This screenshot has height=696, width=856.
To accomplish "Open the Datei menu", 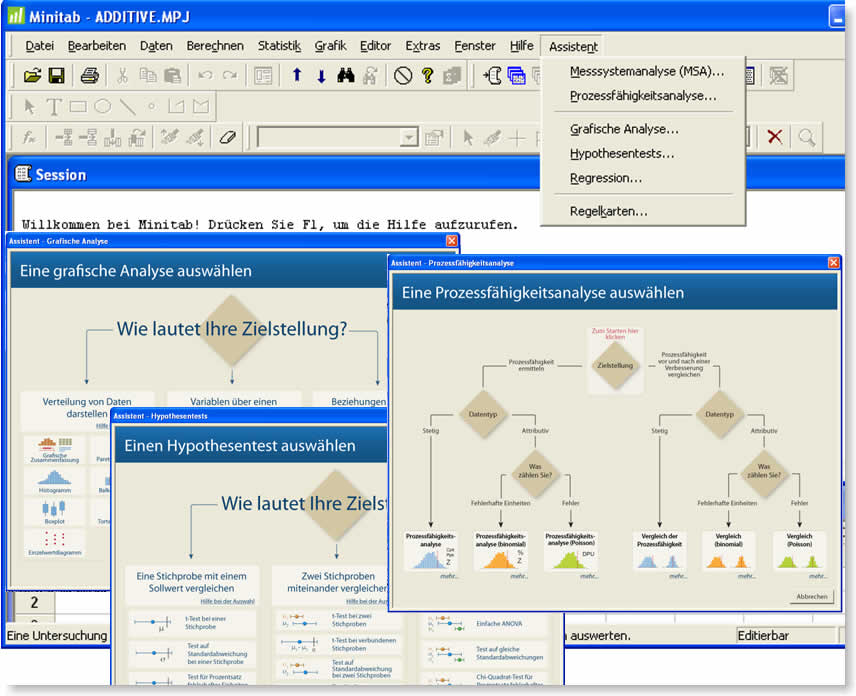I will pos(39,46).
